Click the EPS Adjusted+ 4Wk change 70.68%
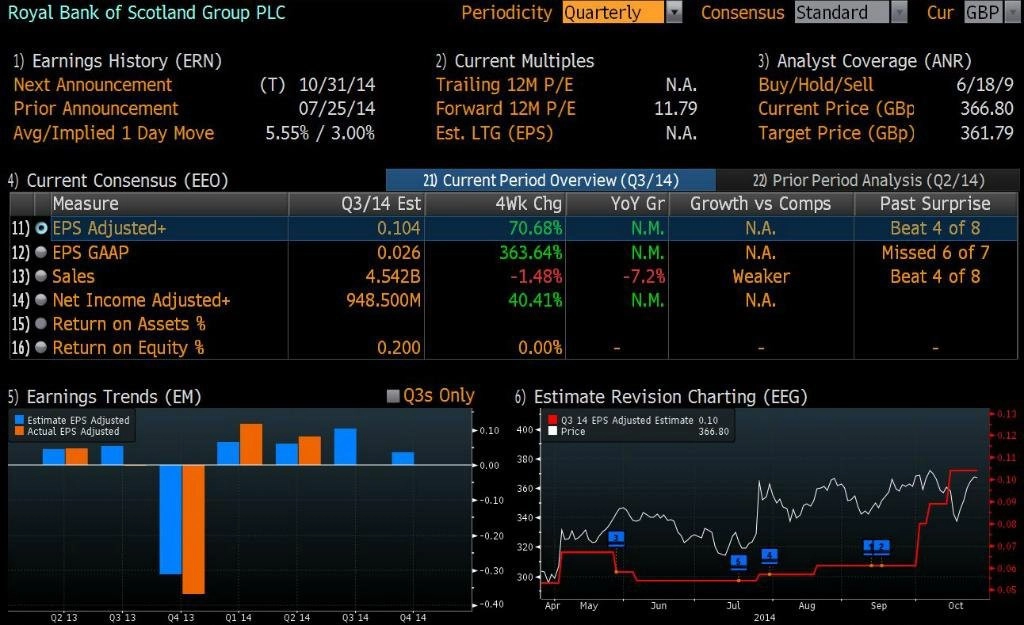 (536, 228)
